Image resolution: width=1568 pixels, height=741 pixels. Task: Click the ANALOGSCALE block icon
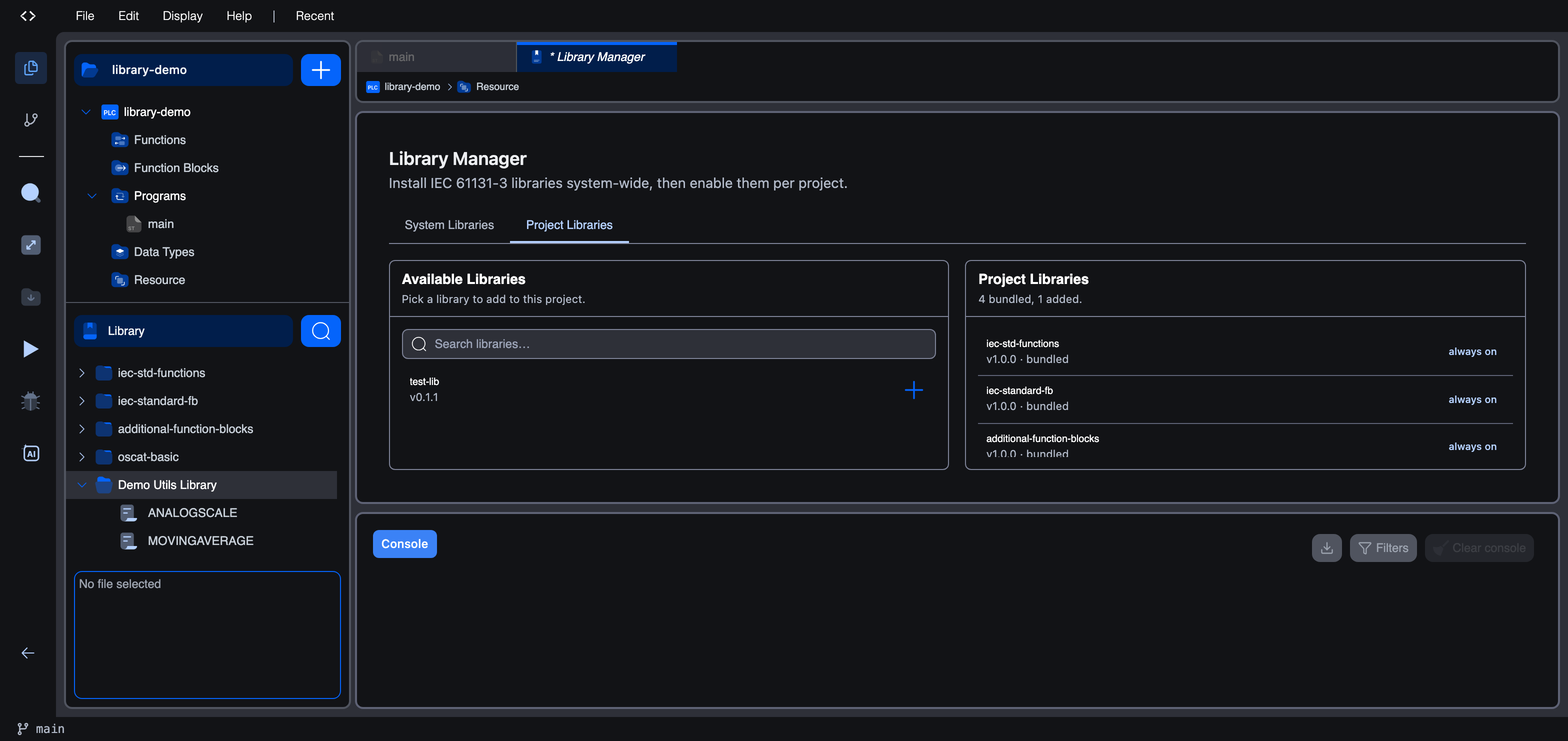[128, 512]
